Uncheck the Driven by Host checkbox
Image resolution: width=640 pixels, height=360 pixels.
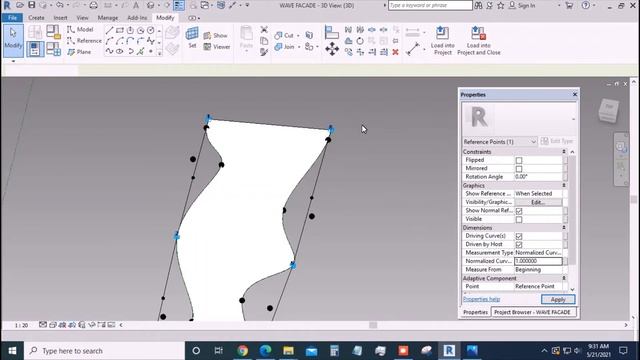coord(519,244)
